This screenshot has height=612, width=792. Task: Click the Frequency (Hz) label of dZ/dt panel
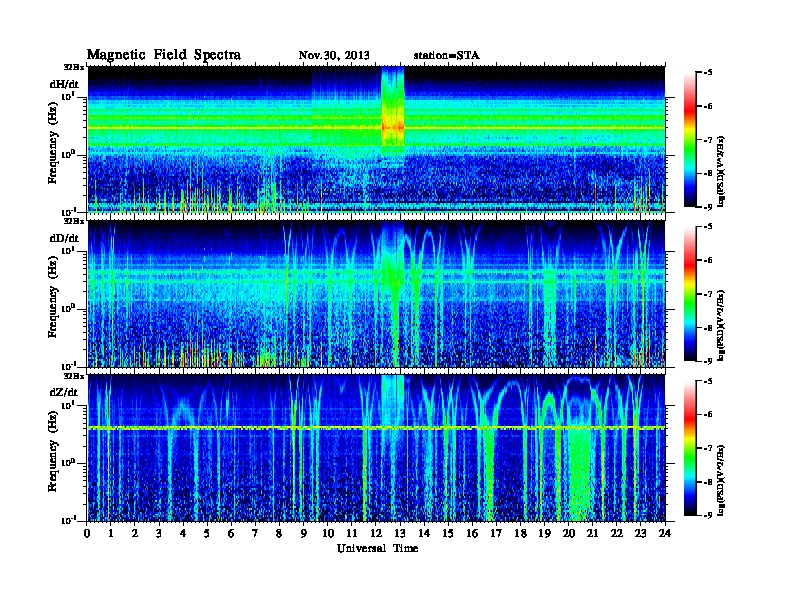coord(53,452)
